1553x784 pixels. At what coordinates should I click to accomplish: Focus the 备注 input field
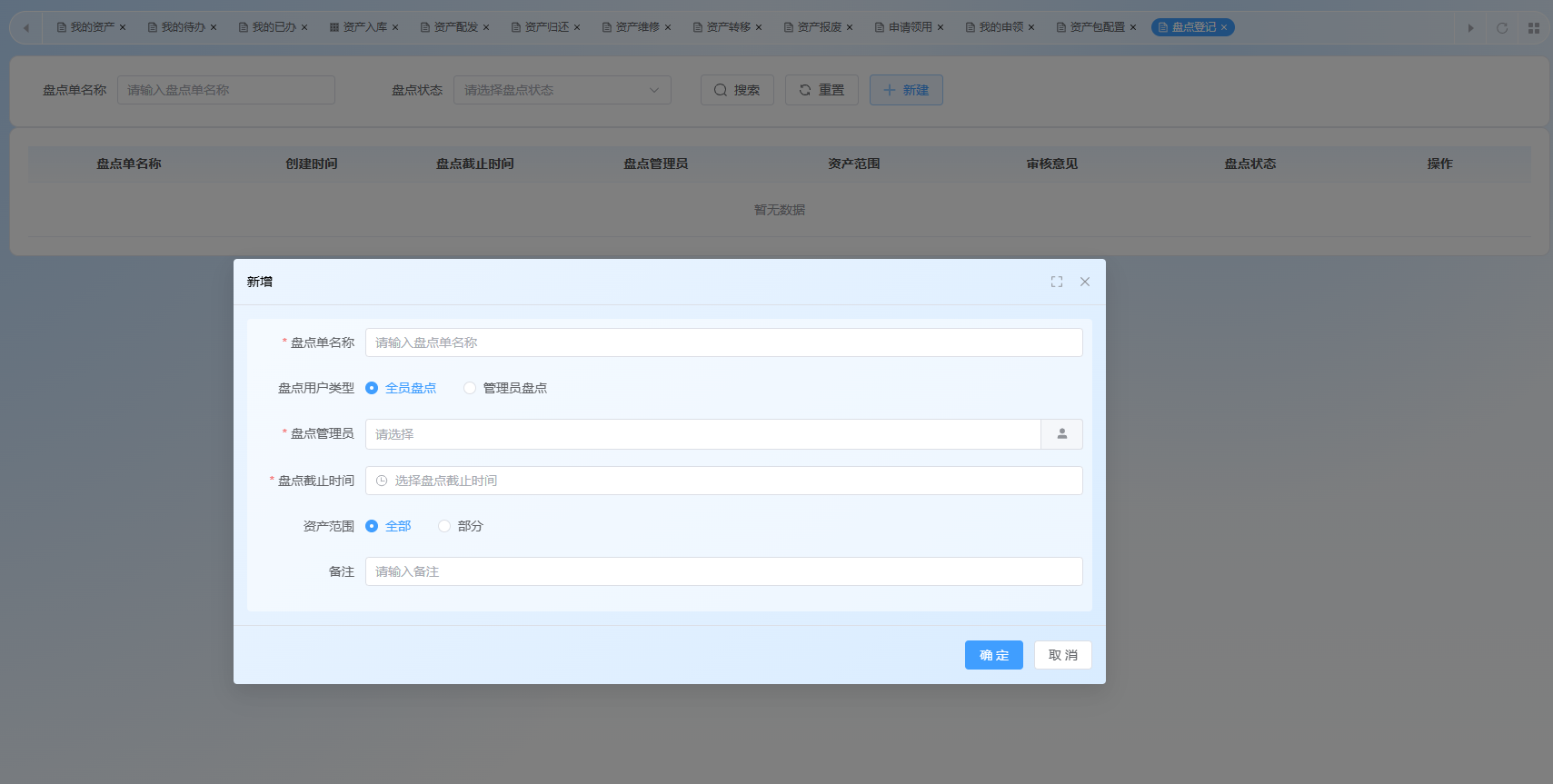pyautogui.click(x=724, y=571)
